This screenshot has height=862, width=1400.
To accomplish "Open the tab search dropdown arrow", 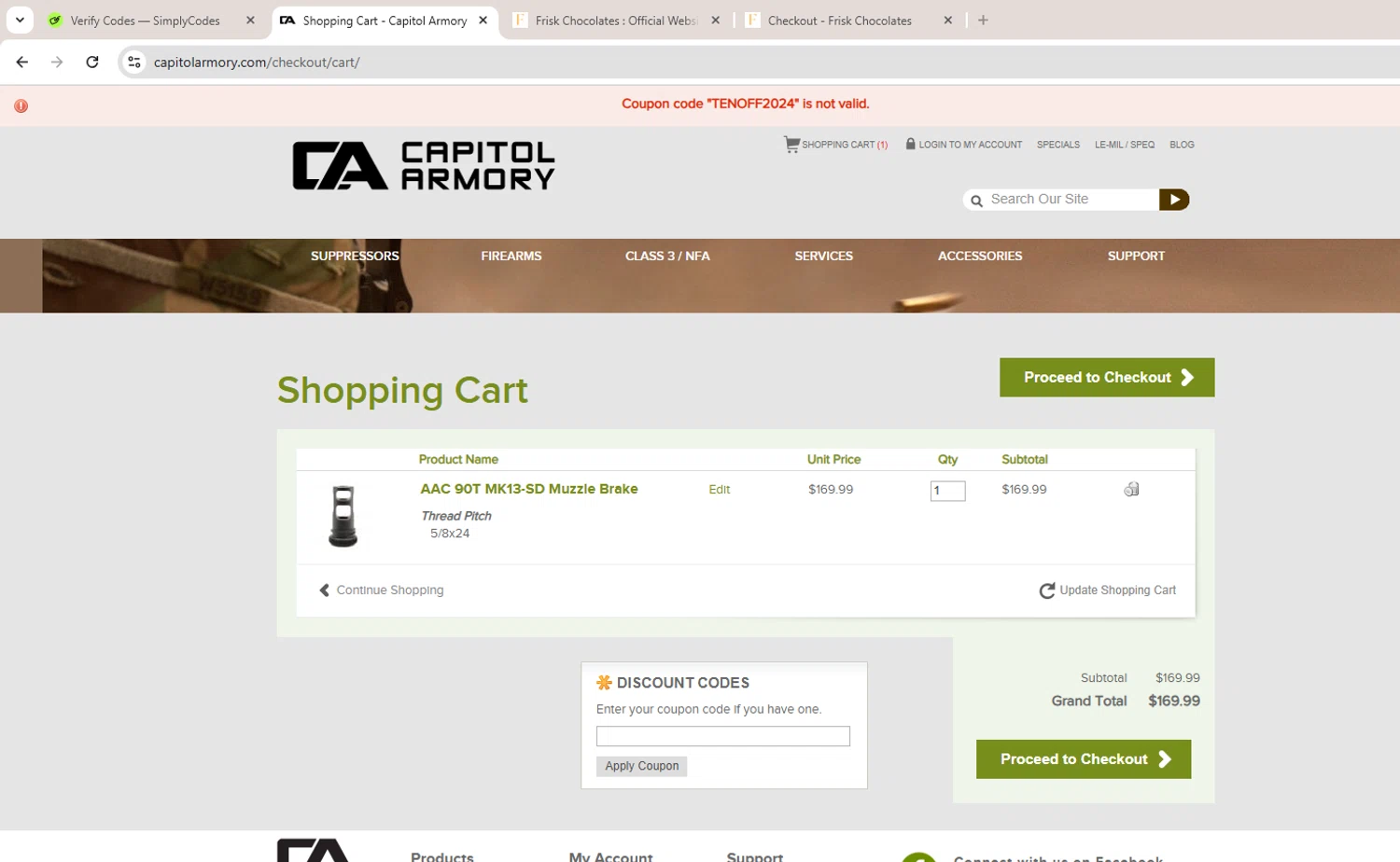I will tap(20, 20).
